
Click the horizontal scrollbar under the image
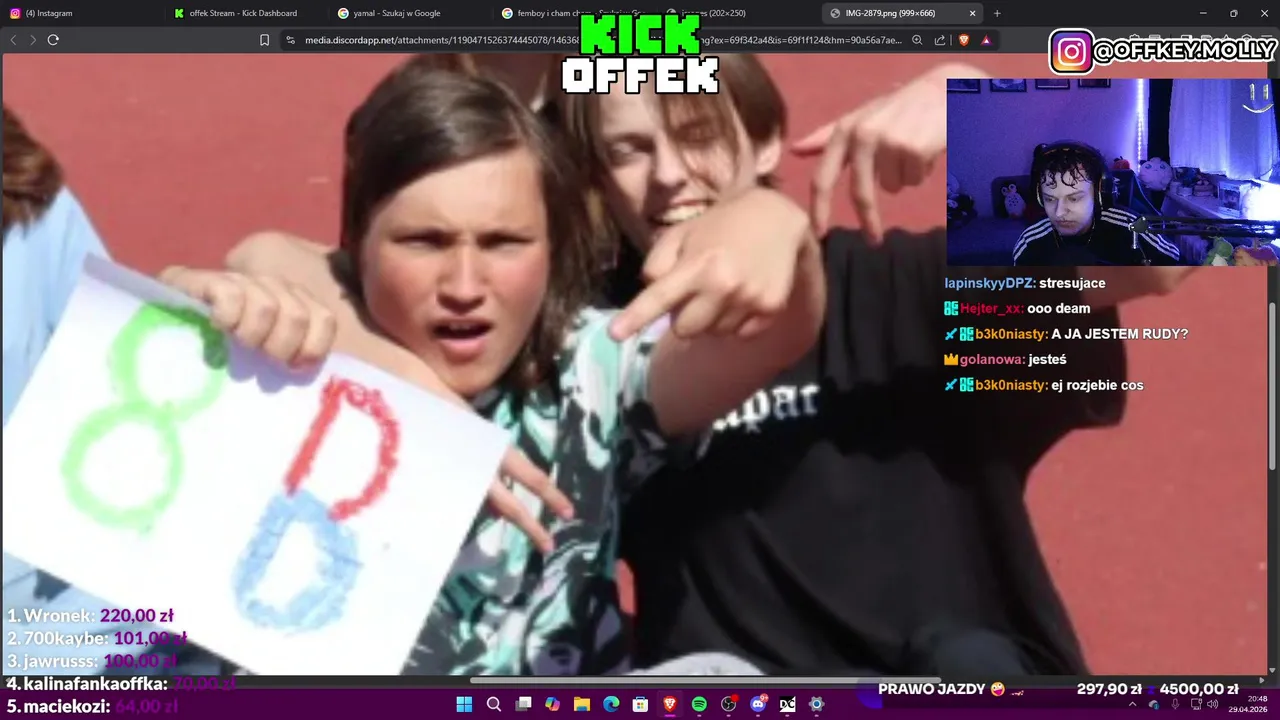pyautogui.click(x=705, y=680)
